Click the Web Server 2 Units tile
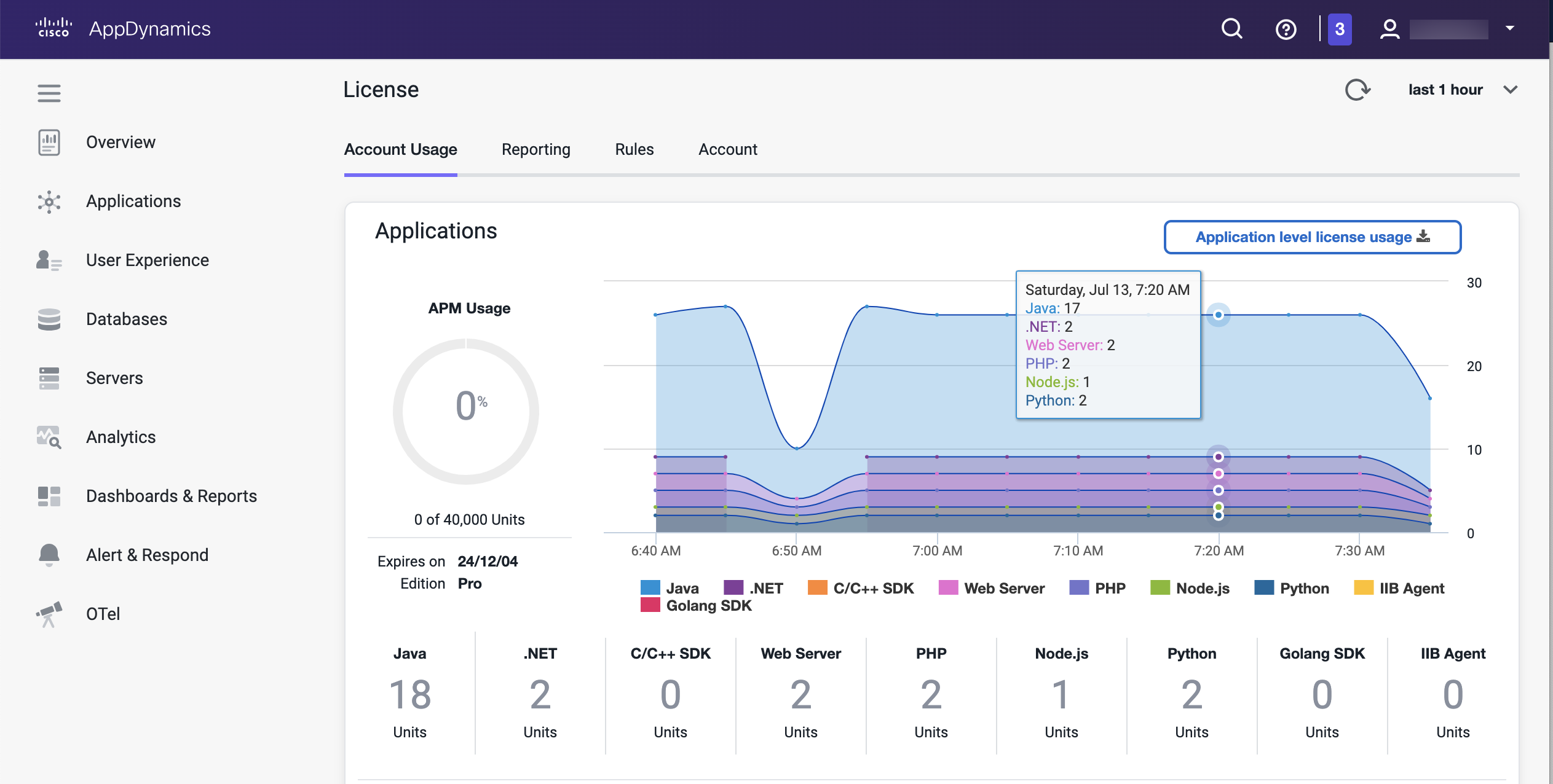This screenshot has height=784, width=1553. click(801, 693)
